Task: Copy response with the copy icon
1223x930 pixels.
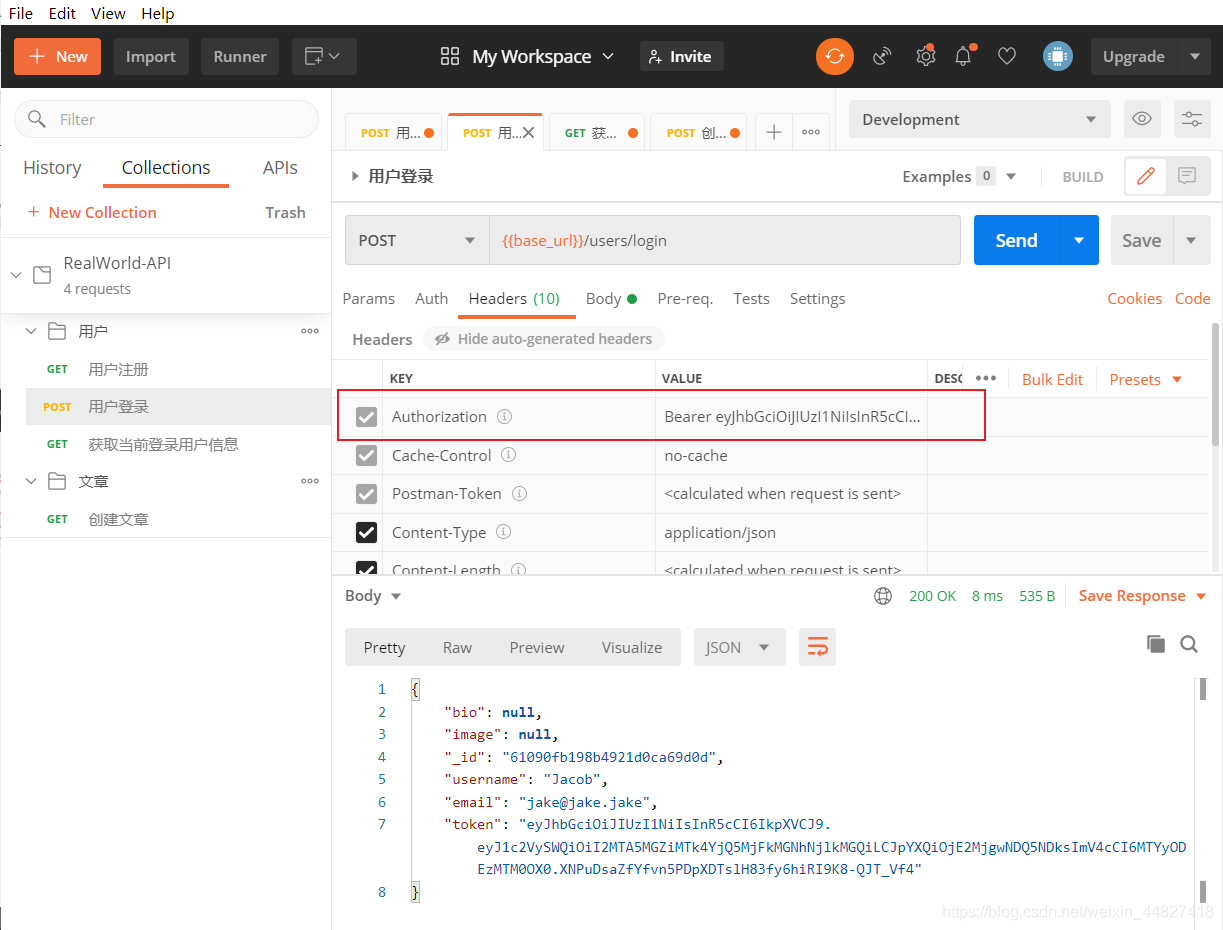Action: pos(1156,644)
